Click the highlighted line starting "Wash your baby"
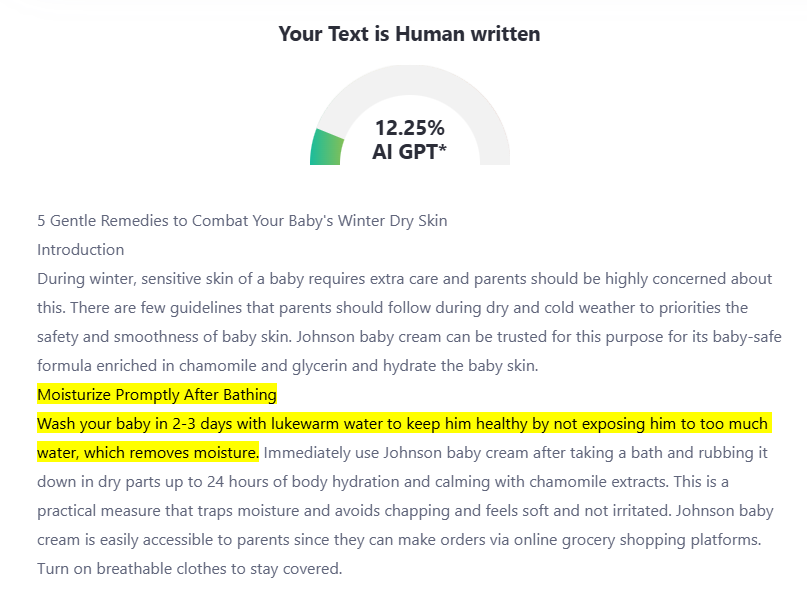 pyautogui.click(x=402, y=423)
